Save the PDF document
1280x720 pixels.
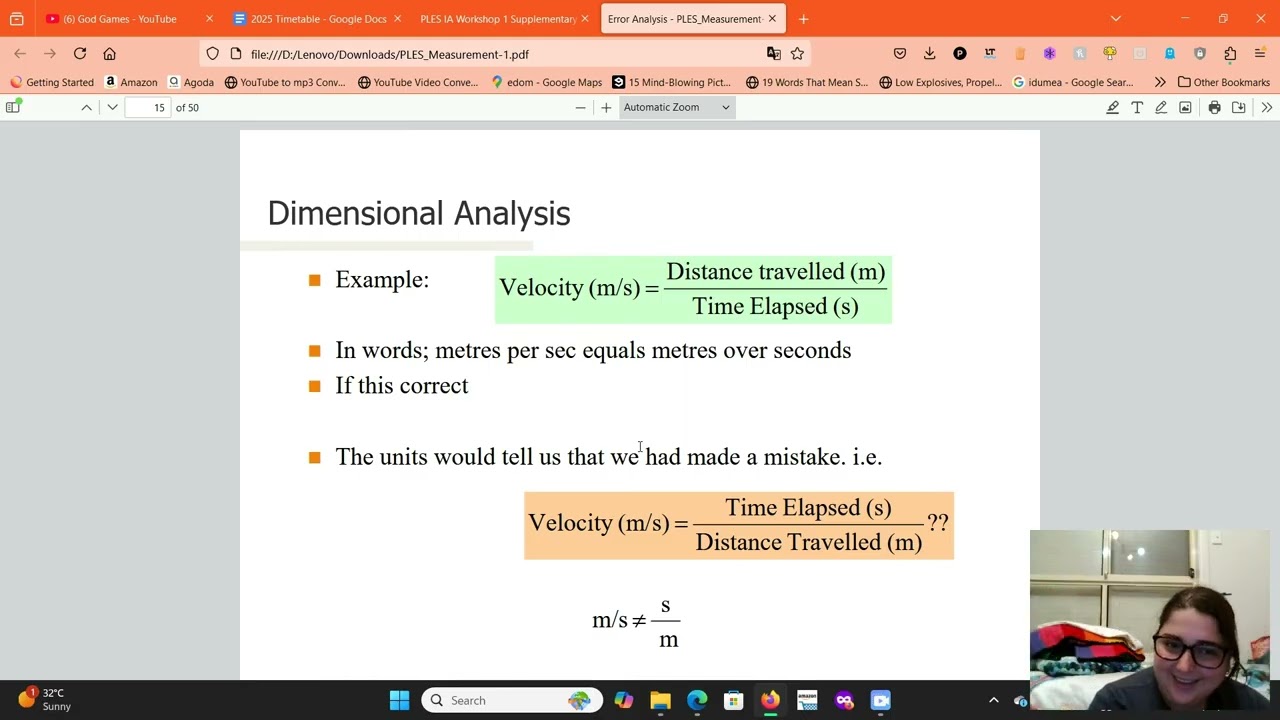coord(1238,107)
